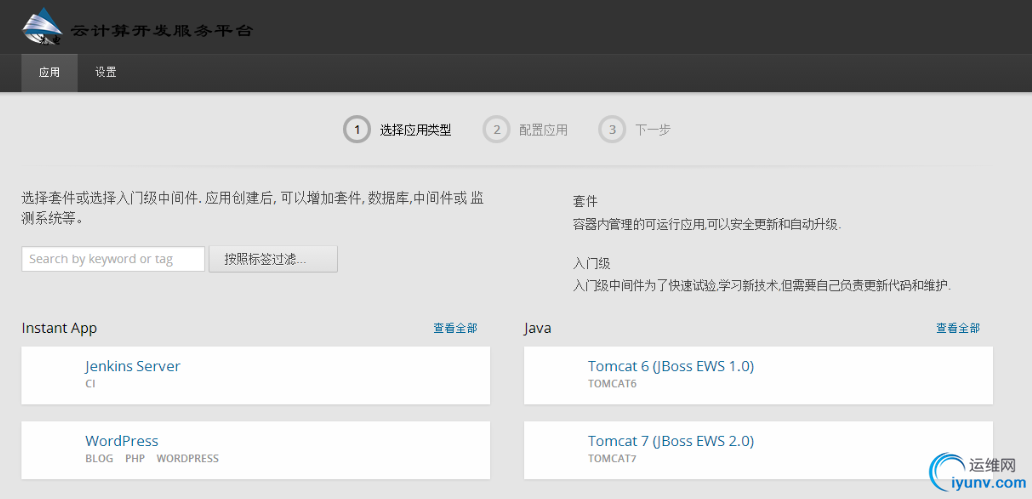Click the CI tag under Jenkins
The image size is (1032, 499).
[x=90, y=384]
